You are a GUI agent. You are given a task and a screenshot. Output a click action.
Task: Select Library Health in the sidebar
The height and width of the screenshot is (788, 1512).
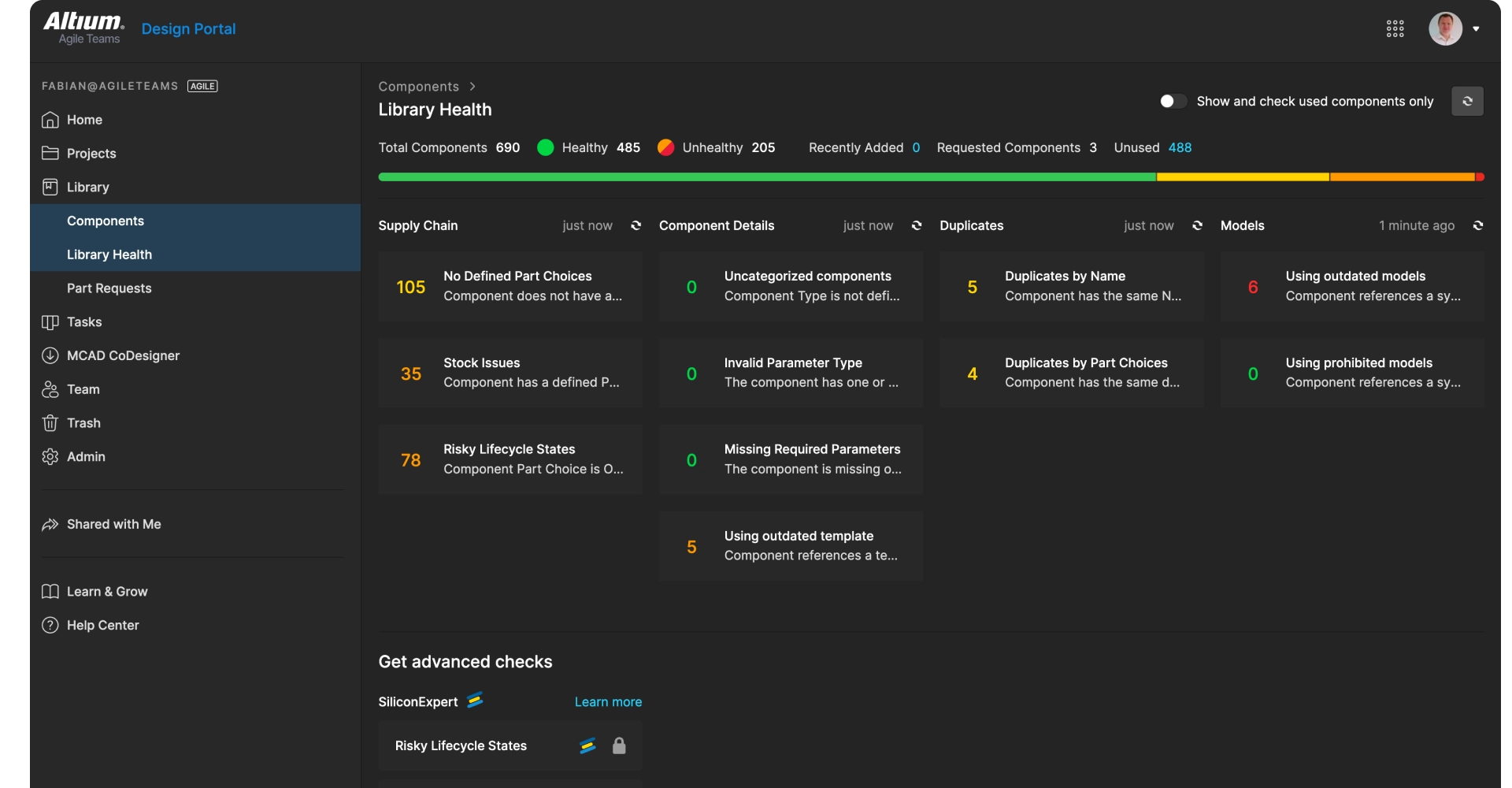pos(195,255)
